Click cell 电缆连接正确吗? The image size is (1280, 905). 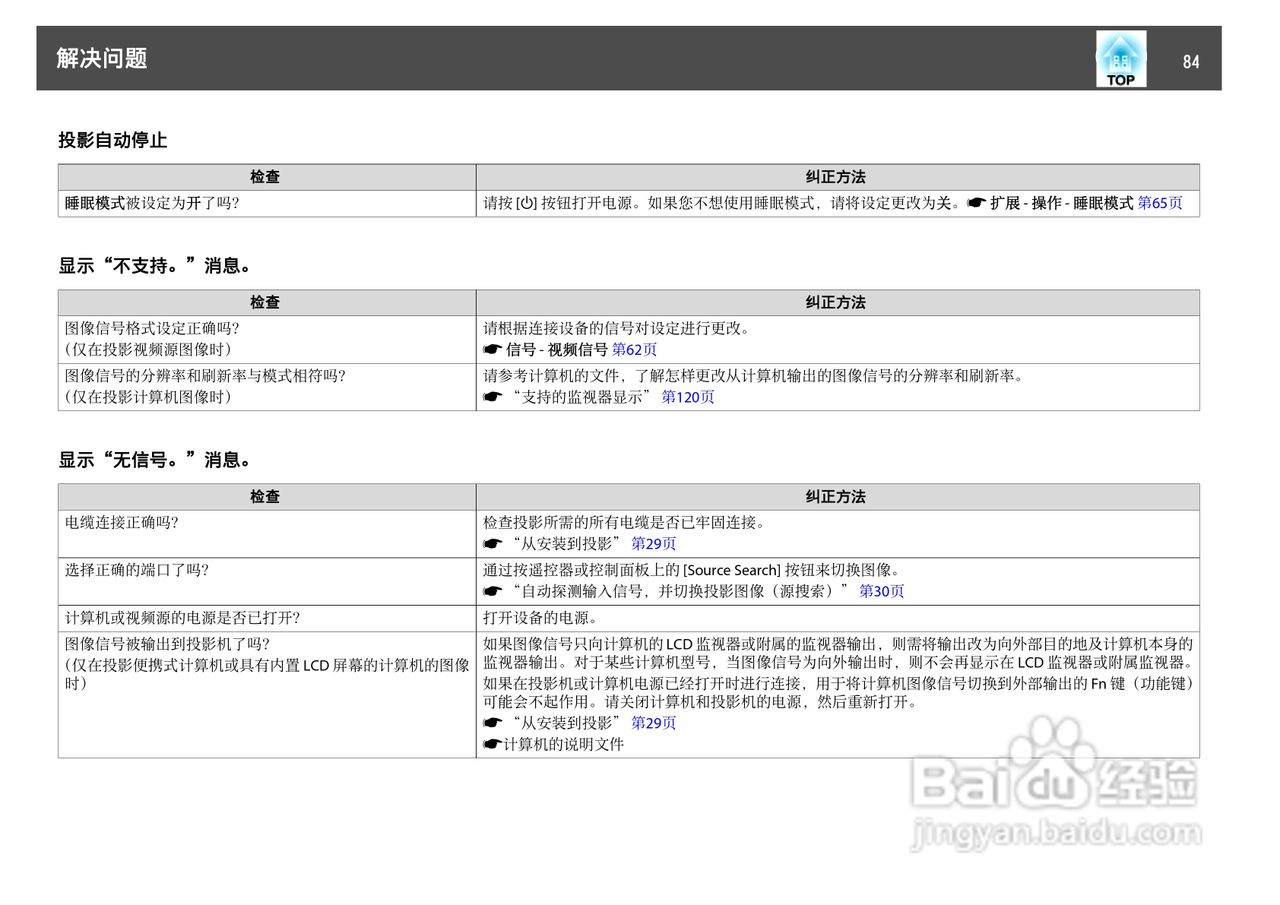pos(267,533)
